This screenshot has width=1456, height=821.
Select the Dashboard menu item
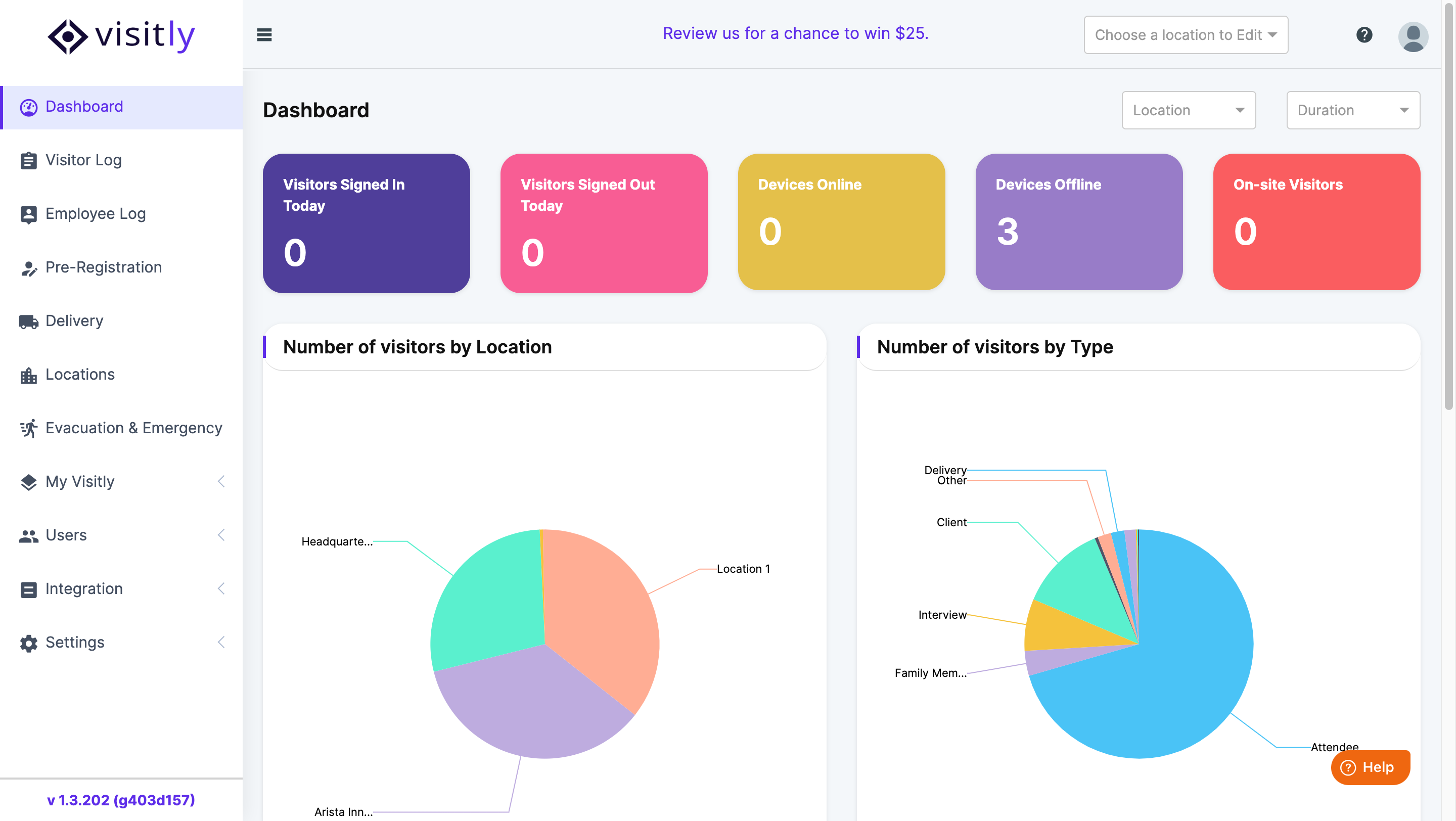pos(84,107)
